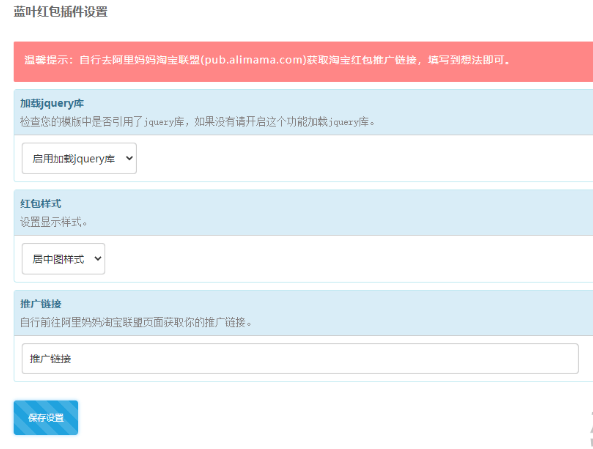Viewport: 593px width, 449px height.
Task: Click the 推广链接 input field
Action: pos(300,358)
